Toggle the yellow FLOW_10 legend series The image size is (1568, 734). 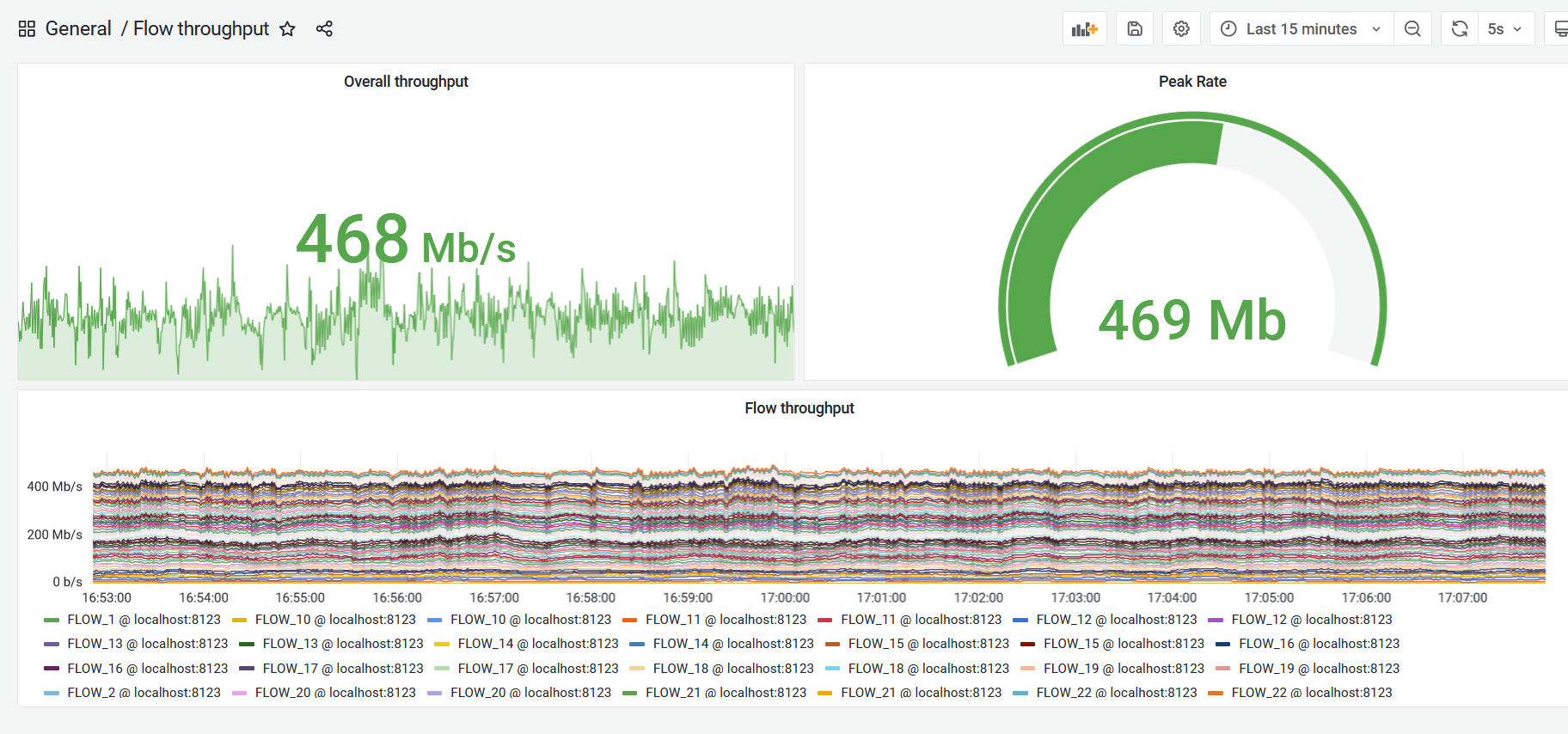pyautogui.click(x=335, y=620)
